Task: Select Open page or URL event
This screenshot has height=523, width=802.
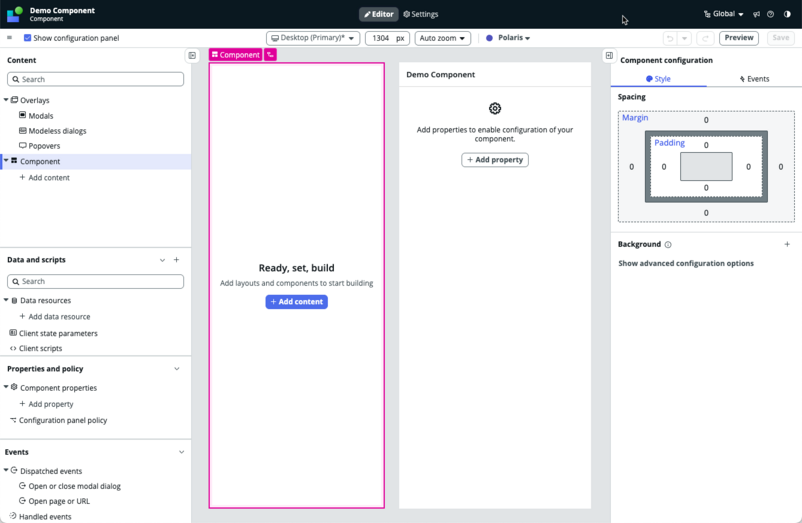Action: point(54,501)
